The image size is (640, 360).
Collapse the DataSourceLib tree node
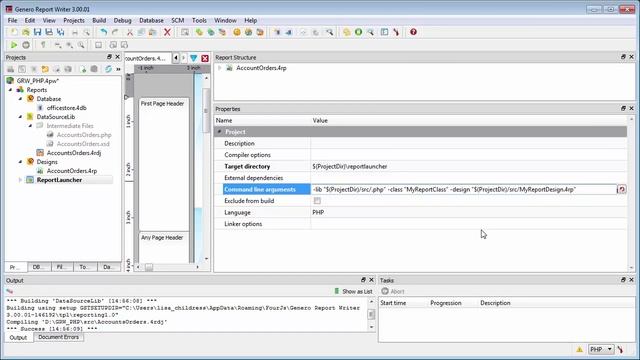20,117
